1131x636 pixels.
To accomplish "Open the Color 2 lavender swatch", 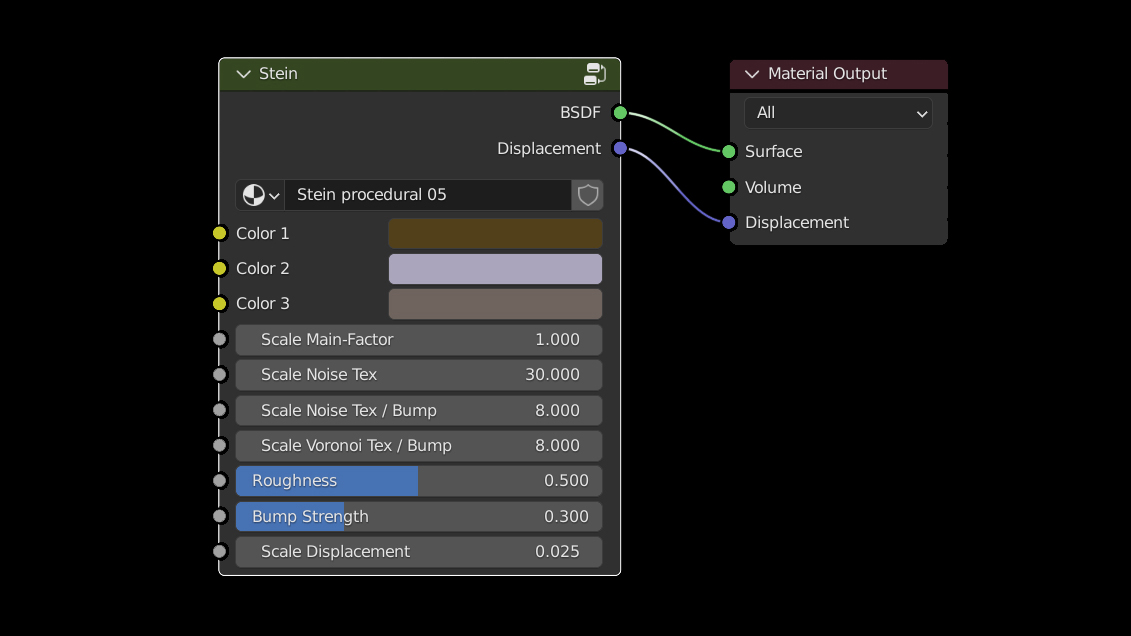I will coord(495,269).
